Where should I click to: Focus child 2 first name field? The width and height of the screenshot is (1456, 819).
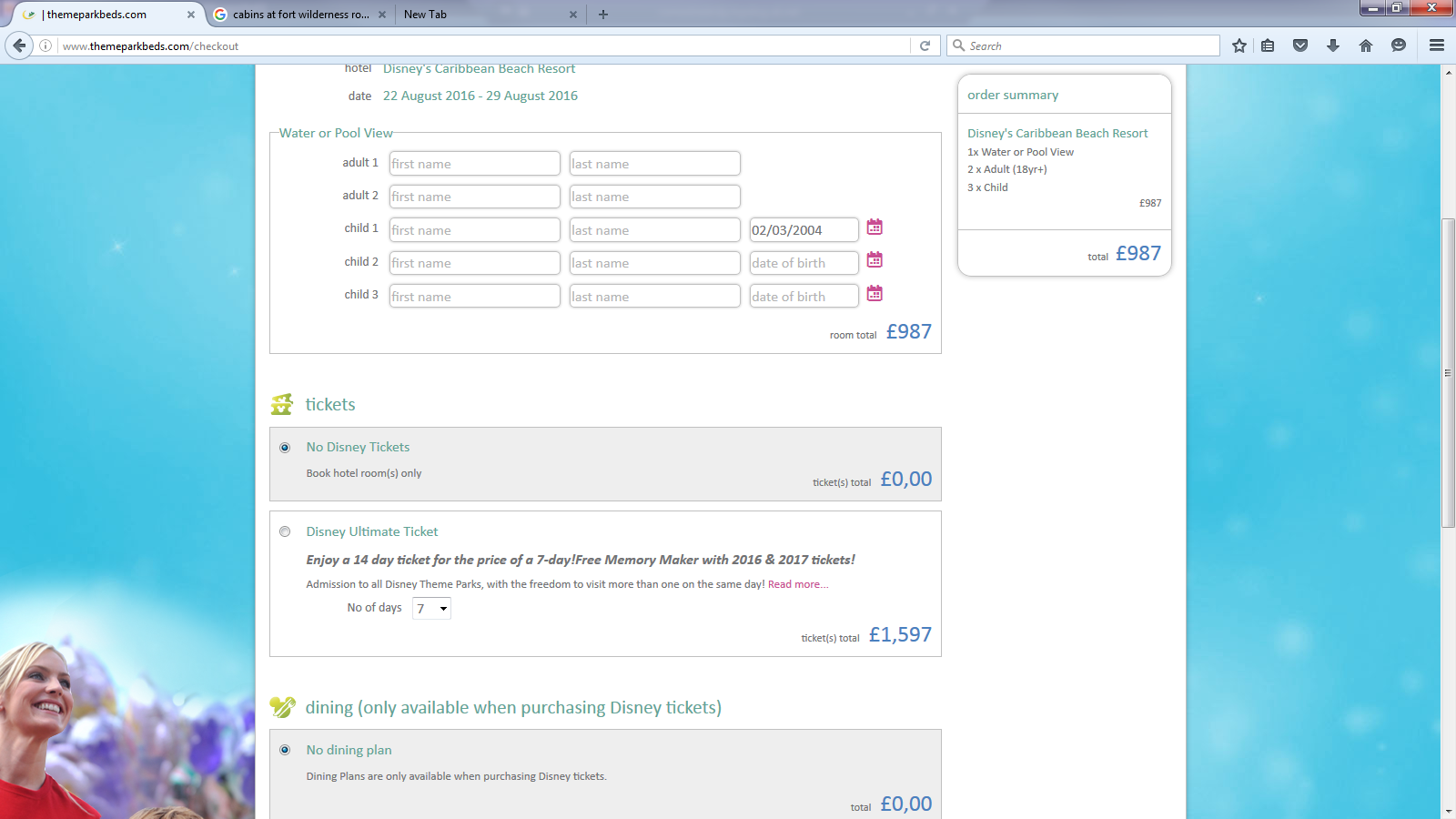coord(474,263)
